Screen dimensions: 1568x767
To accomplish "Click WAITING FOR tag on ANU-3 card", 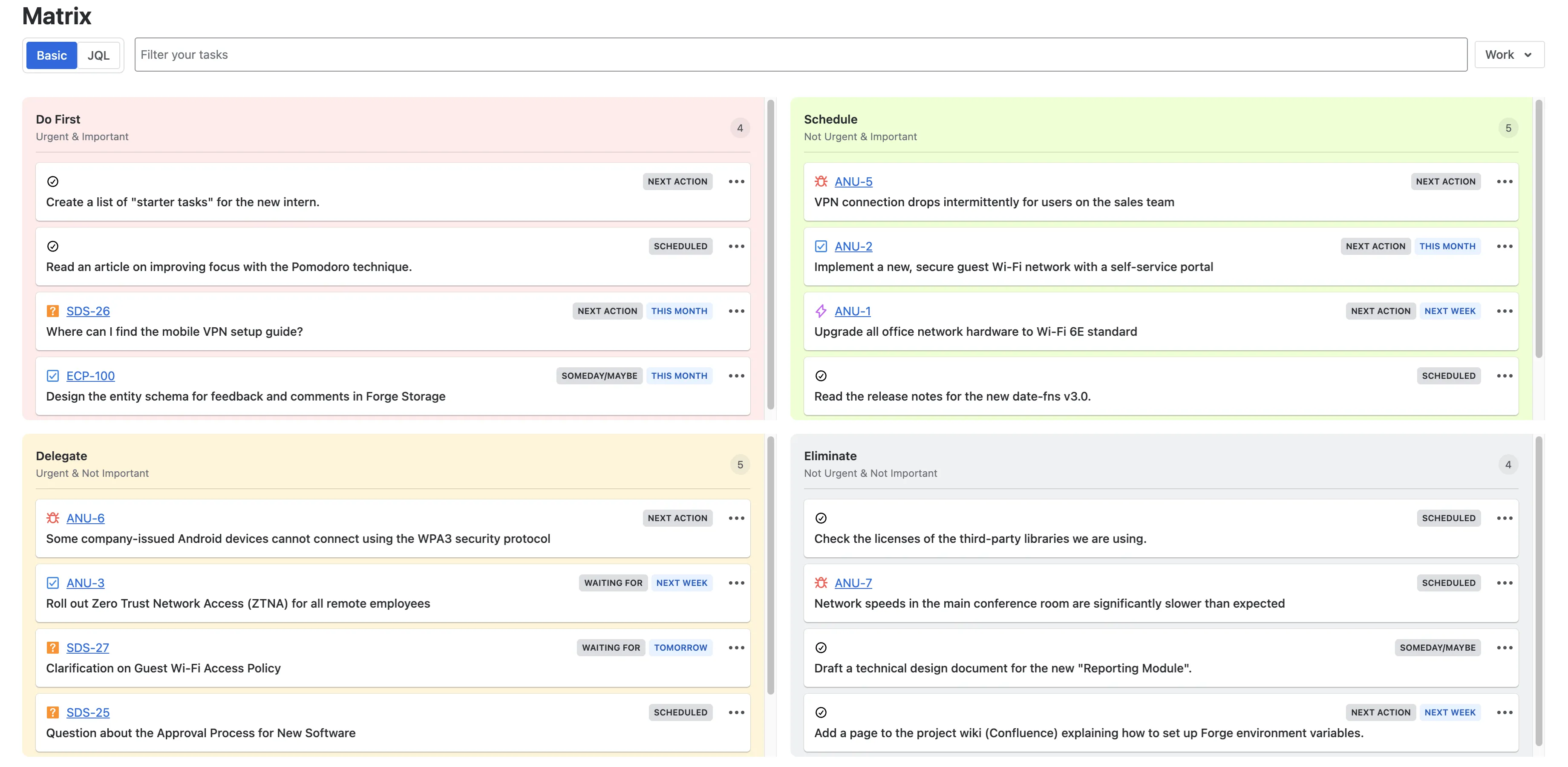I will [613, 582].
